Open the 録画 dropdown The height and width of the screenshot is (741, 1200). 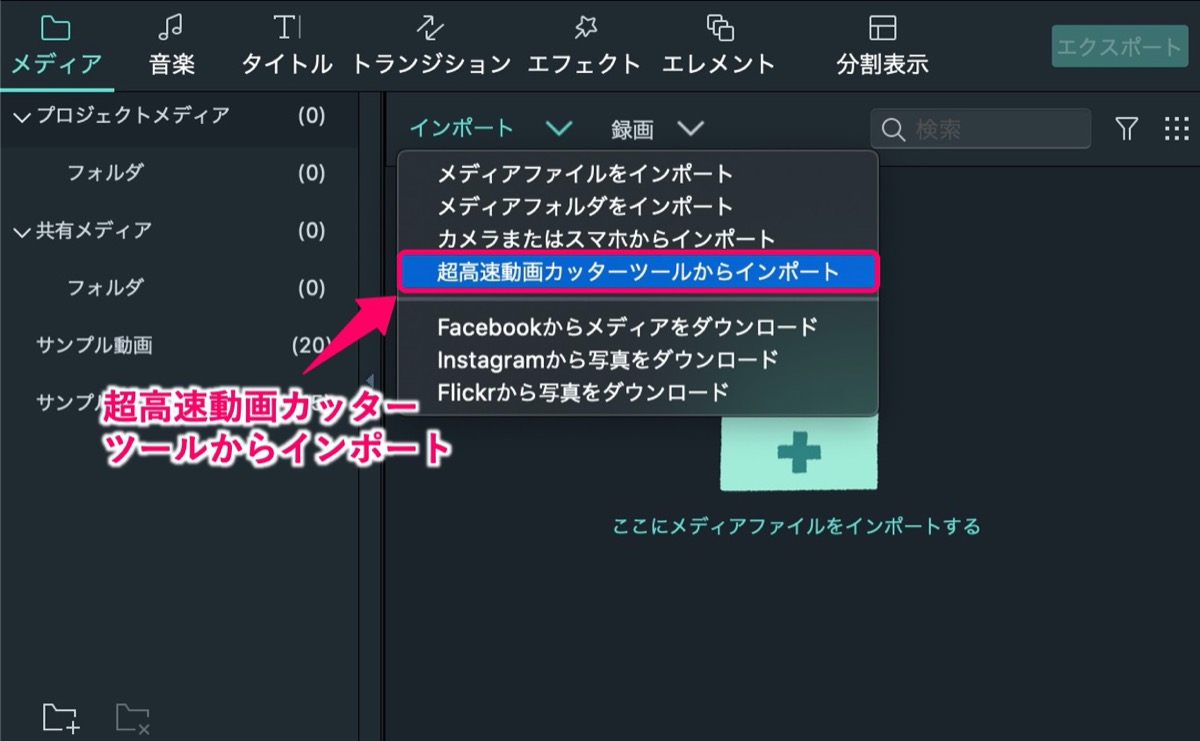[657, 128]
